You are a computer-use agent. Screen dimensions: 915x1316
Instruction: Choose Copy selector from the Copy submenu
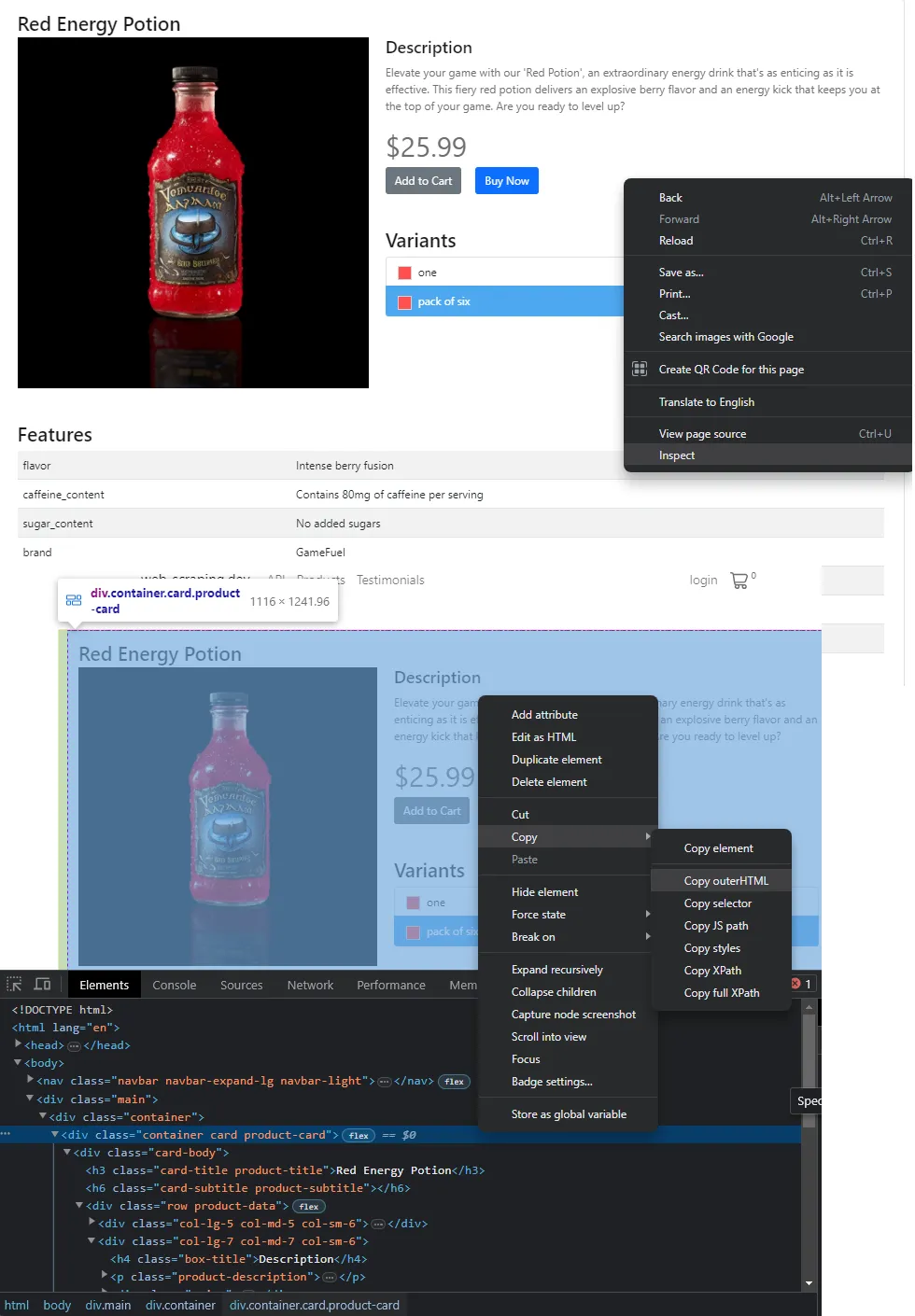coord(718,903)
